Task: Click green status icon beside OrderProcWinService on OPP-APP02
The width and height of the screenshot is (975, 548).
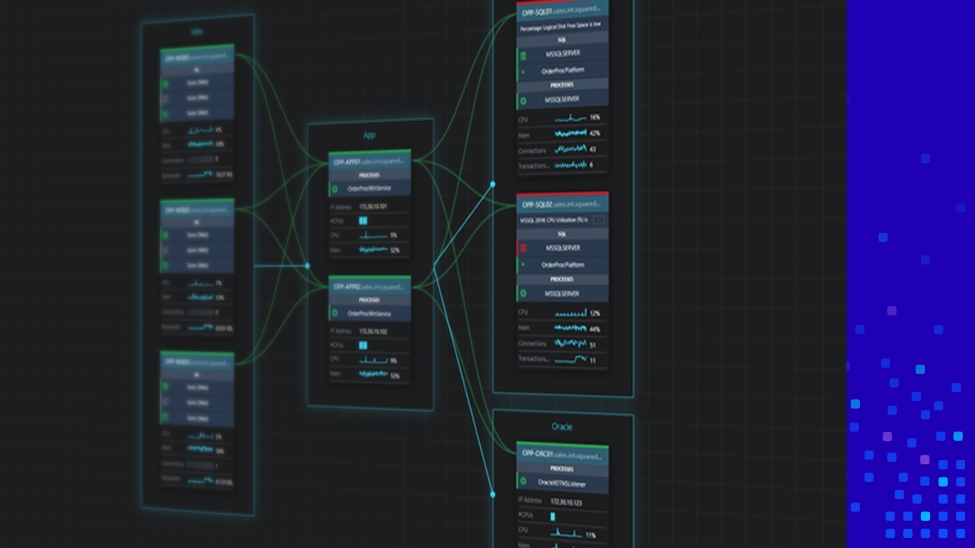Action: (x=335, y=311)
